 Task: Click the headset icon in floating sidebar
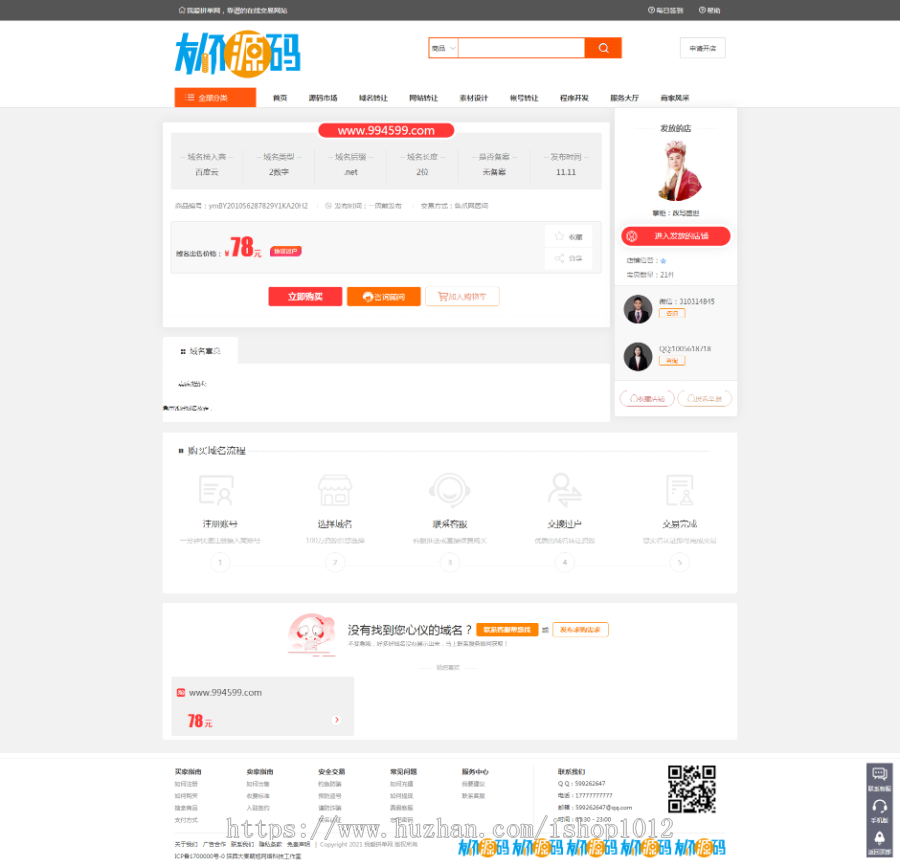(x=879, y=806)
